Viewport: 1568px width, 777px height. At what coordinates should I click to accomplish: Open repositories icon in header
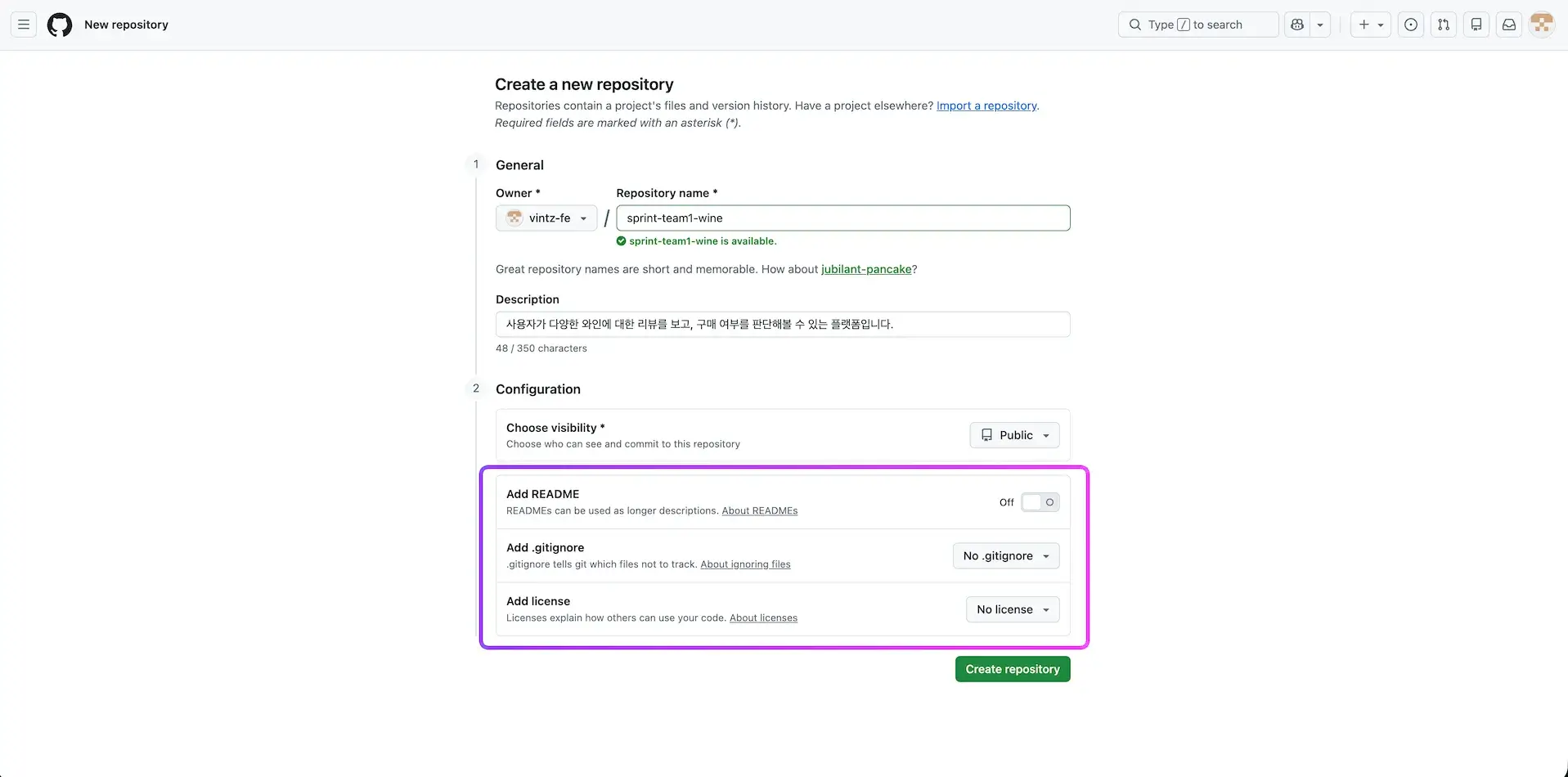[1476, 25]
